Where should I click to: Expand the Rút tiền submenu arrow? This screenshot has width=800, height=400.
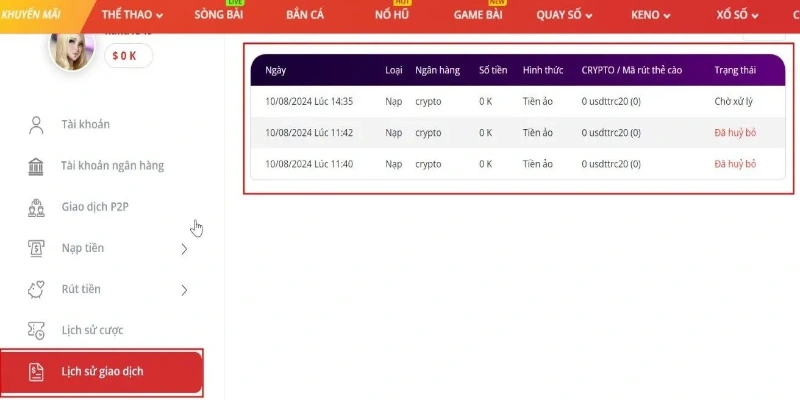pos(184,290)
